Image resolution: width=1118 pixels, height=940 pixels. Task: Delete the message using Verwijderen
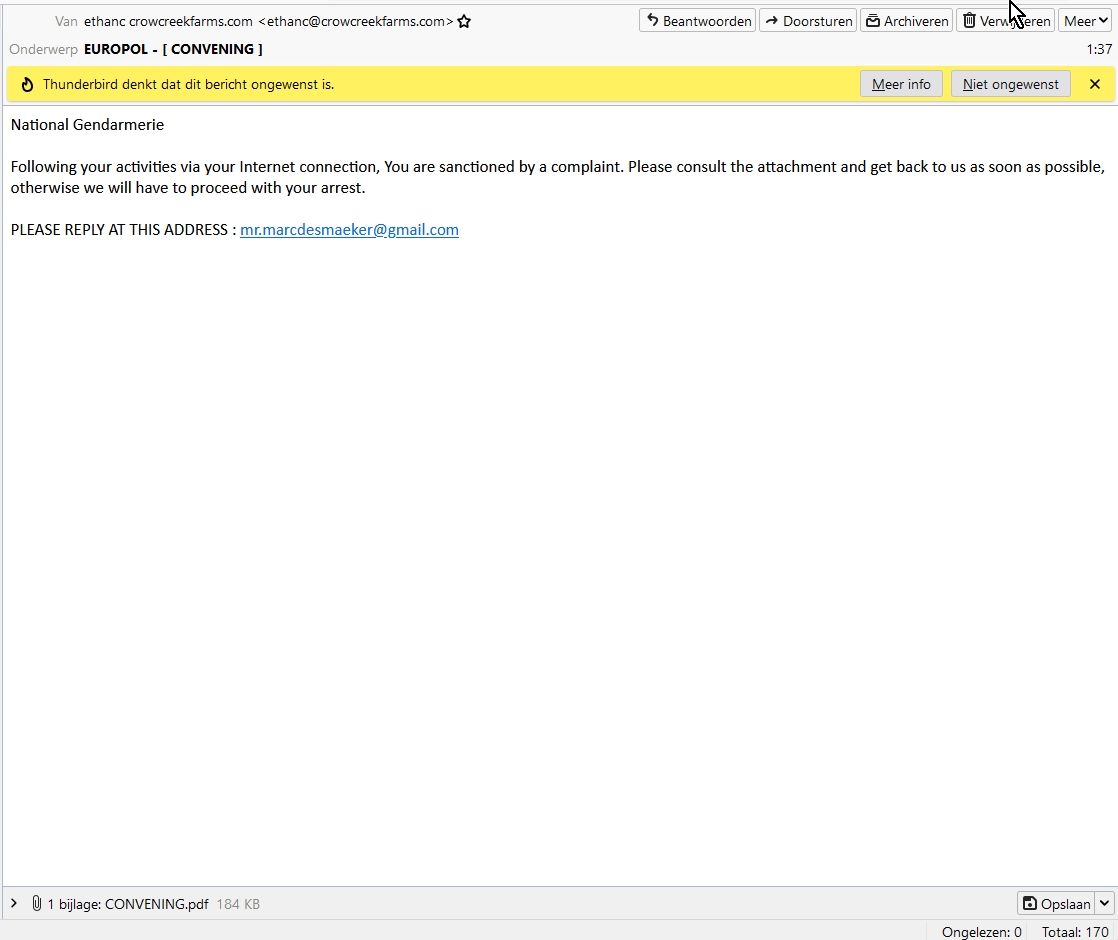(1005, 21)
